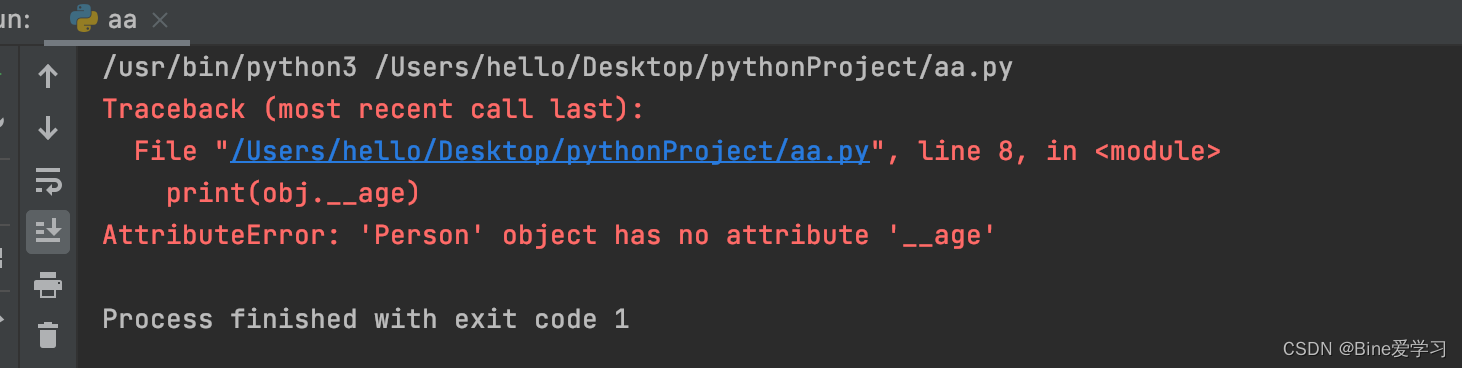
Task: Click the Python logo on aa tab
Action: [85, 19]
